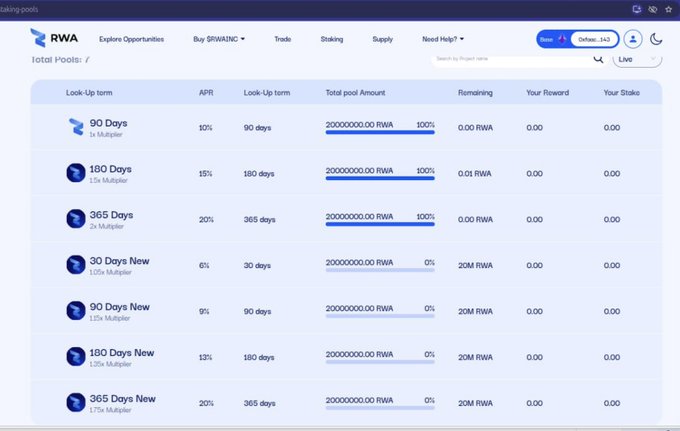The width and height of the screenshot is (680, 431).
Task: Click the 1.75x Multiplier label
Action: click(x=110, y=410)
